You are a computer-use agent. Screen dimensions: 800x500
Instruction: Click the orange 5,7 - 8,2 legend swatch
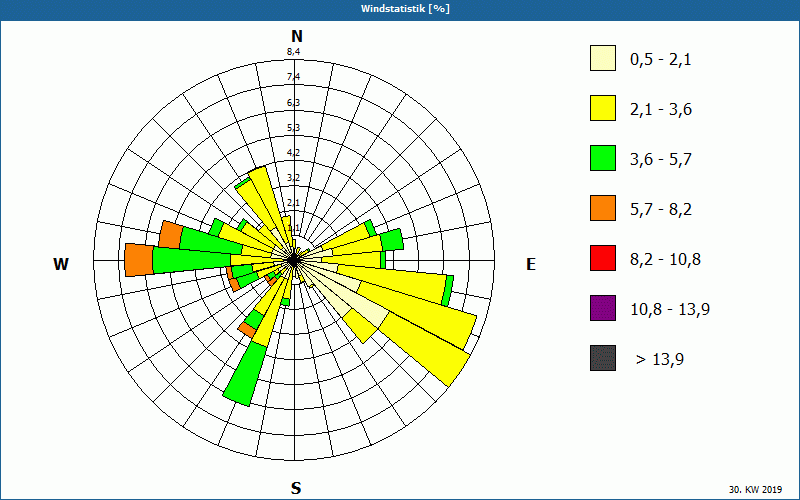point(603,208)
